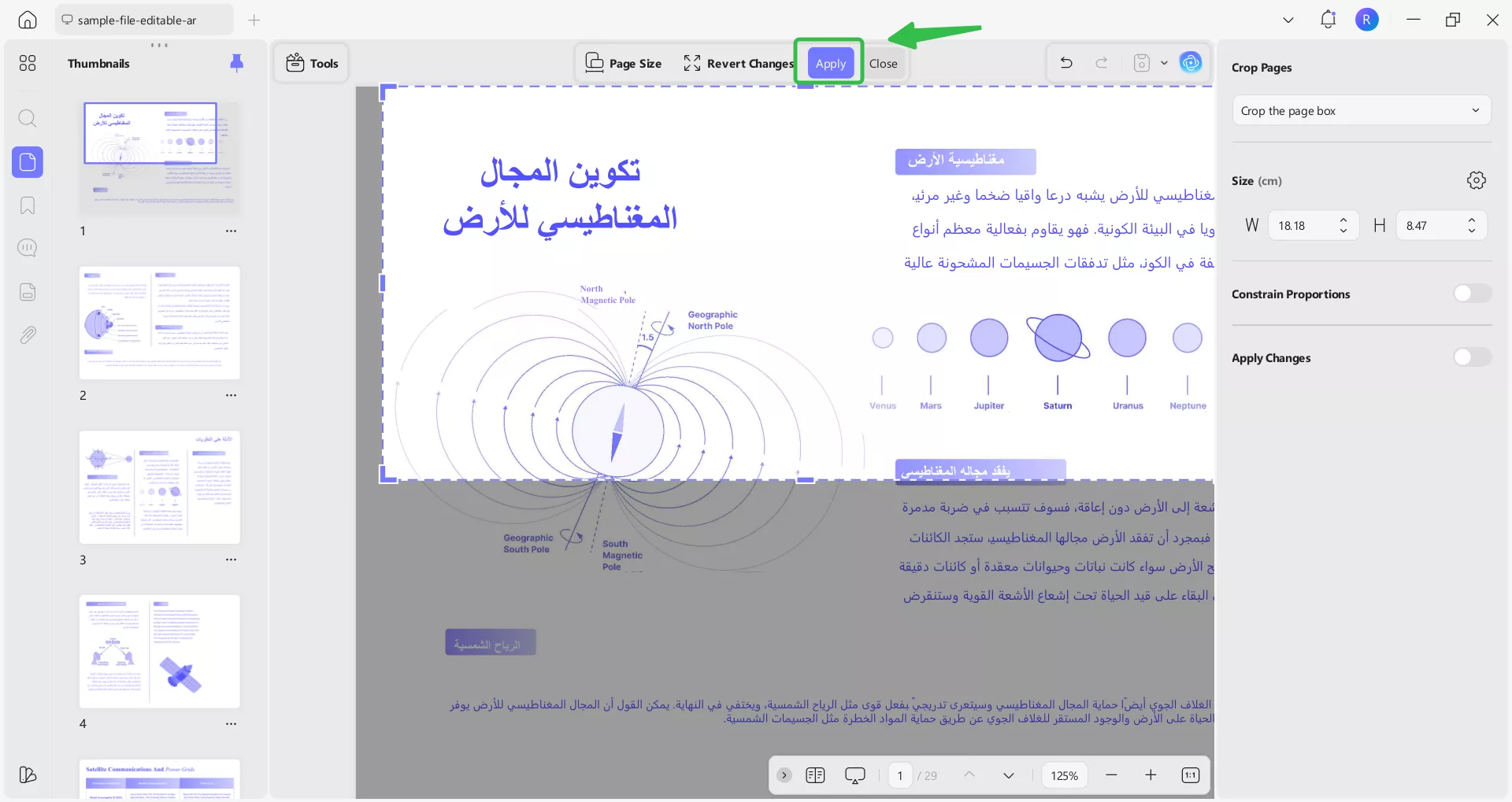Enable Constrain Proportions
This screenshot has width=1512, height=802.
tap(1471, 293)
